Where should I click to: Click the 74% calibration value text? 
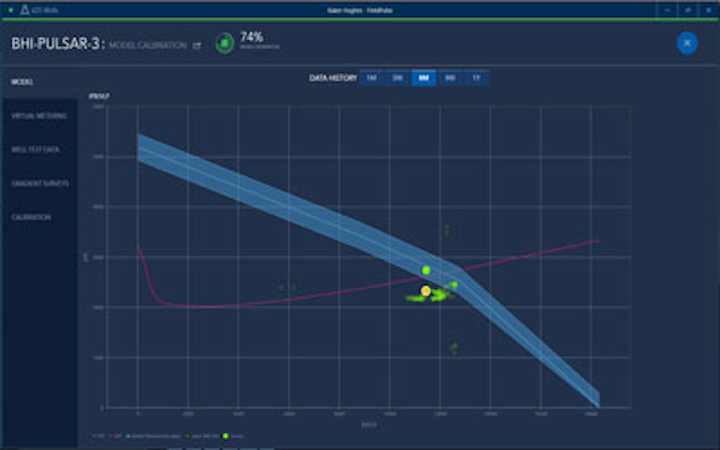click(252, 37)
